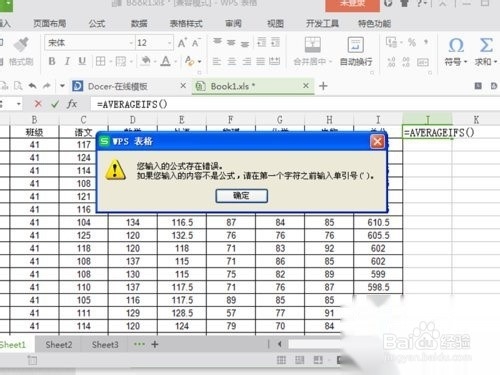Close the Book1.xls tab
This screenshot has height=375, width=500.
click(x=306, y=86)
